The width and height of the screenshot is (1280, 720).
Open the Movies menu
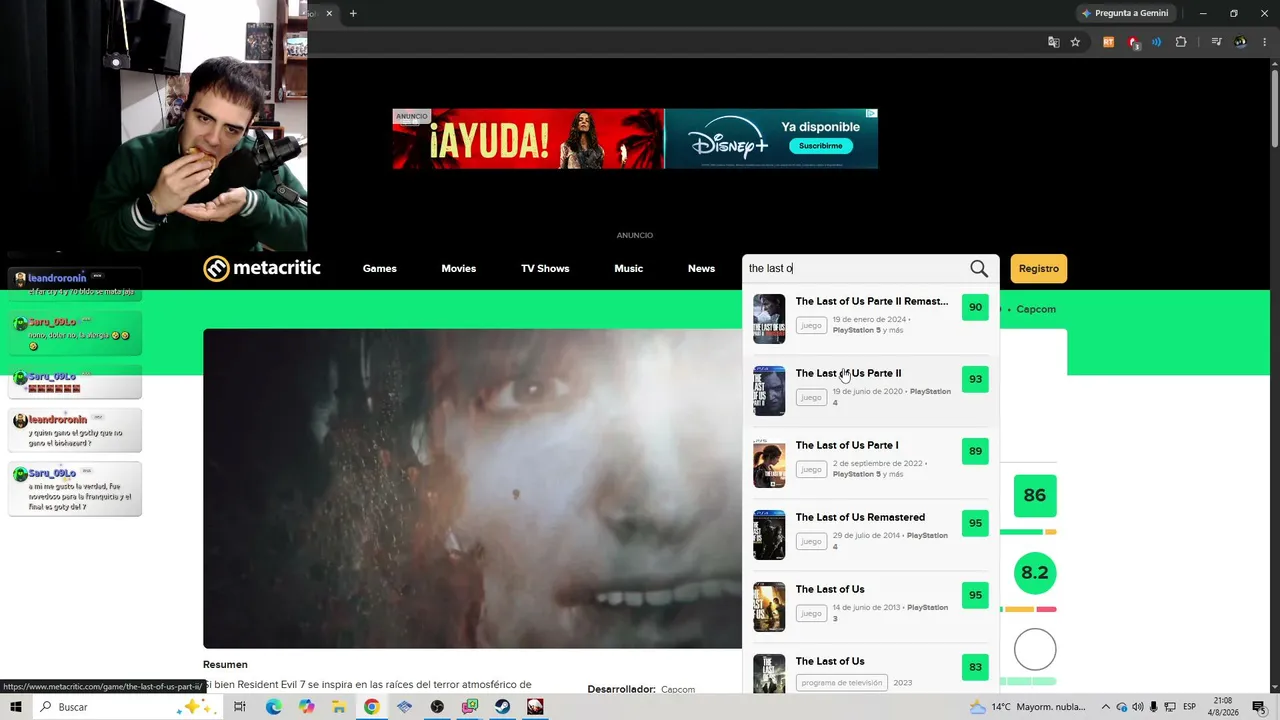click(459, 268)
